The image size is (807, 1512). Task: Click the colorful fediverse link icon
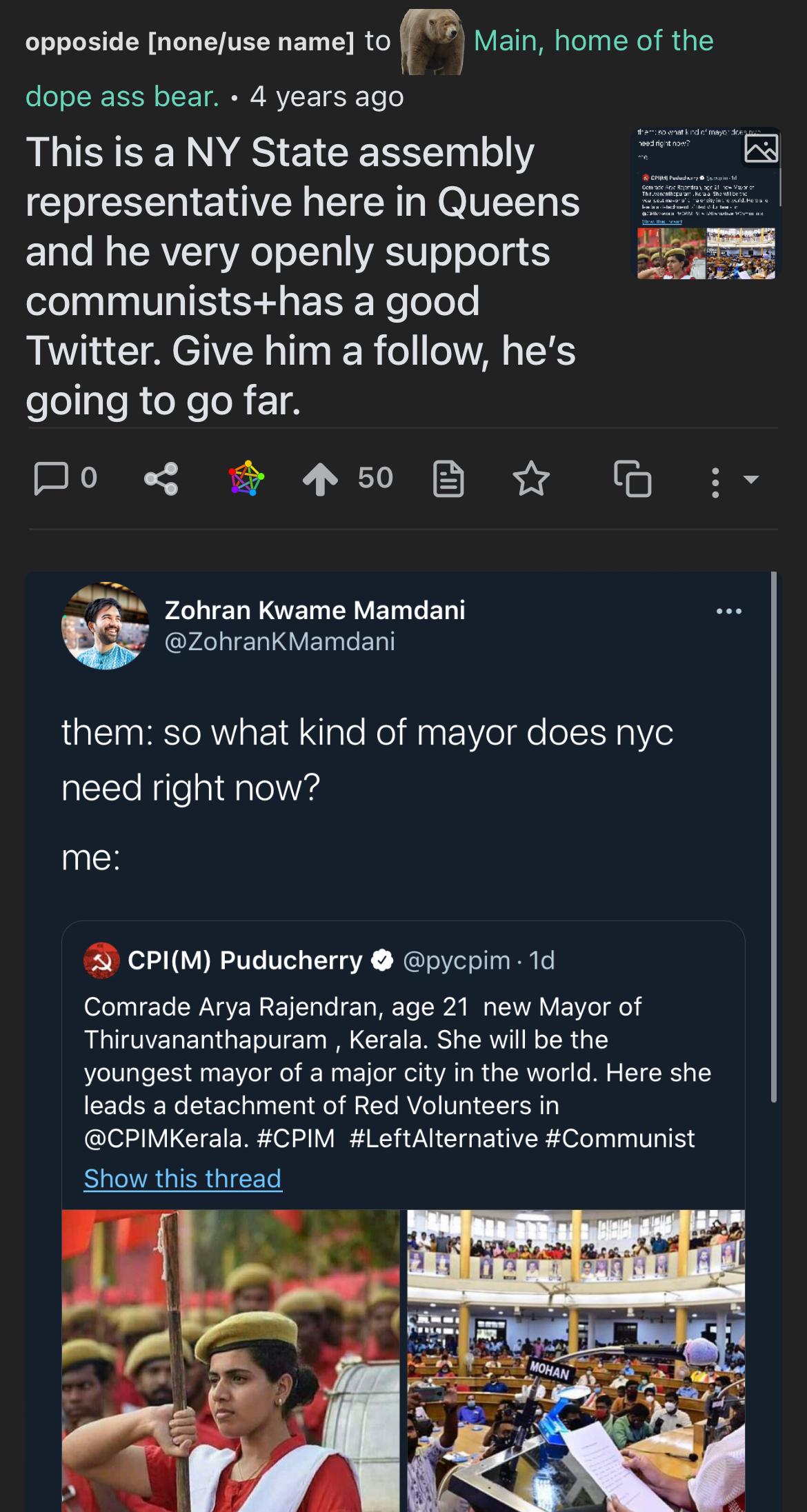coord(246,478)
